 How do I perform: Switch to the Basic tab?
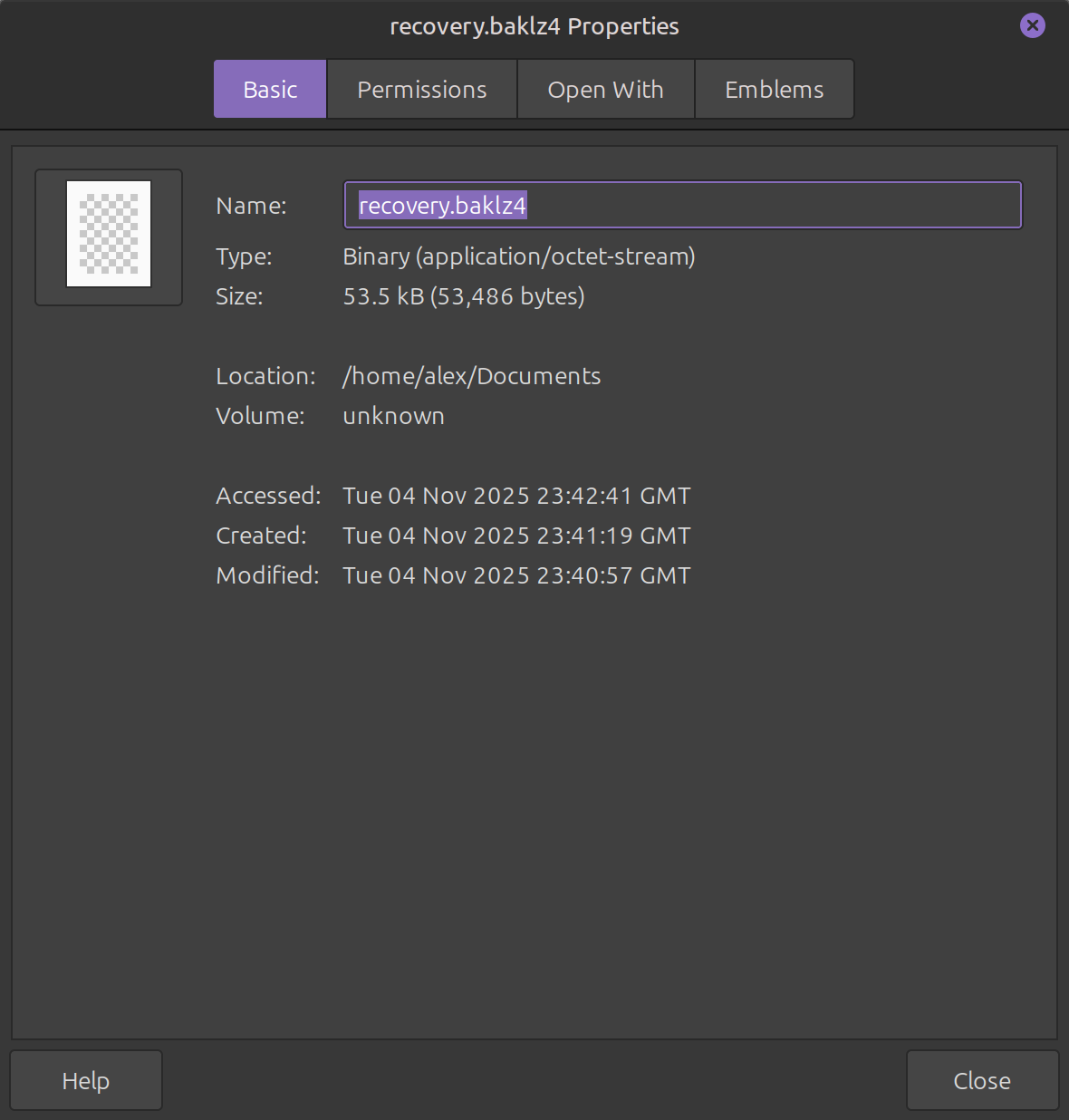click(270, 90)
